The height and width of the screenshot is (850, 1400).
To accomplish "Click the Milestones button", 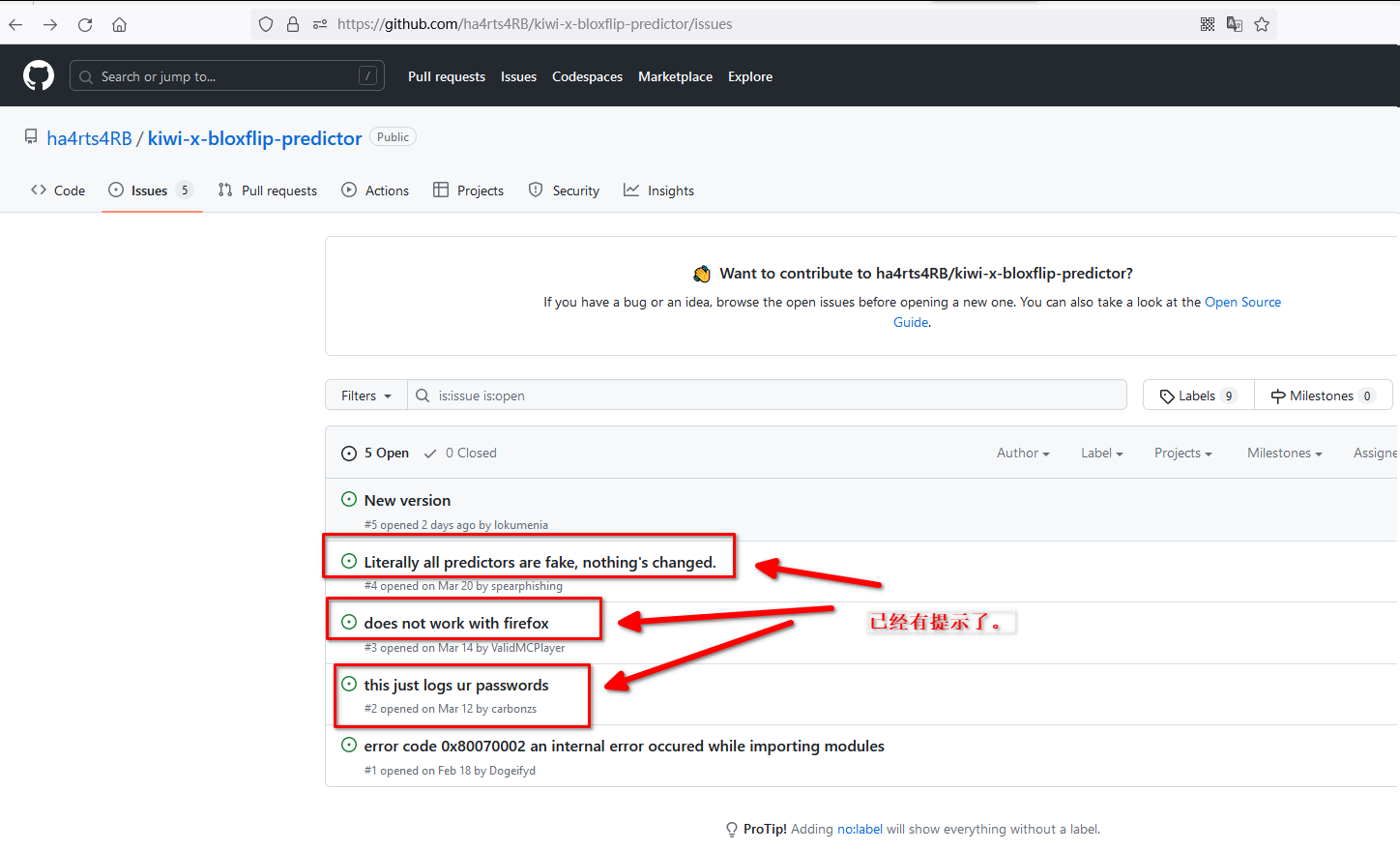I will click(x=1322, y=396).
